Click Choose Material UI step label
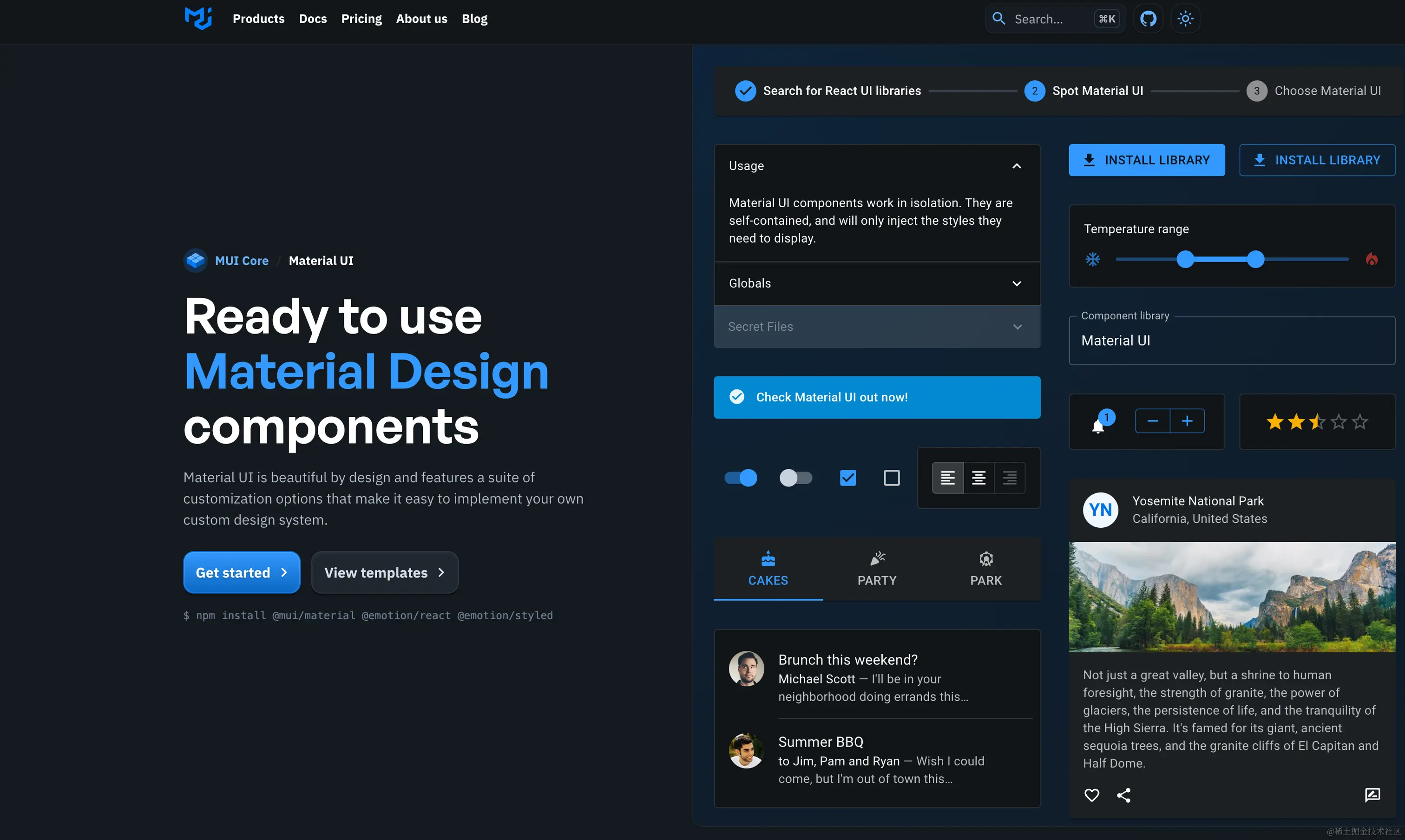Screen dimensions: 1405x840 coord(1327,91)
